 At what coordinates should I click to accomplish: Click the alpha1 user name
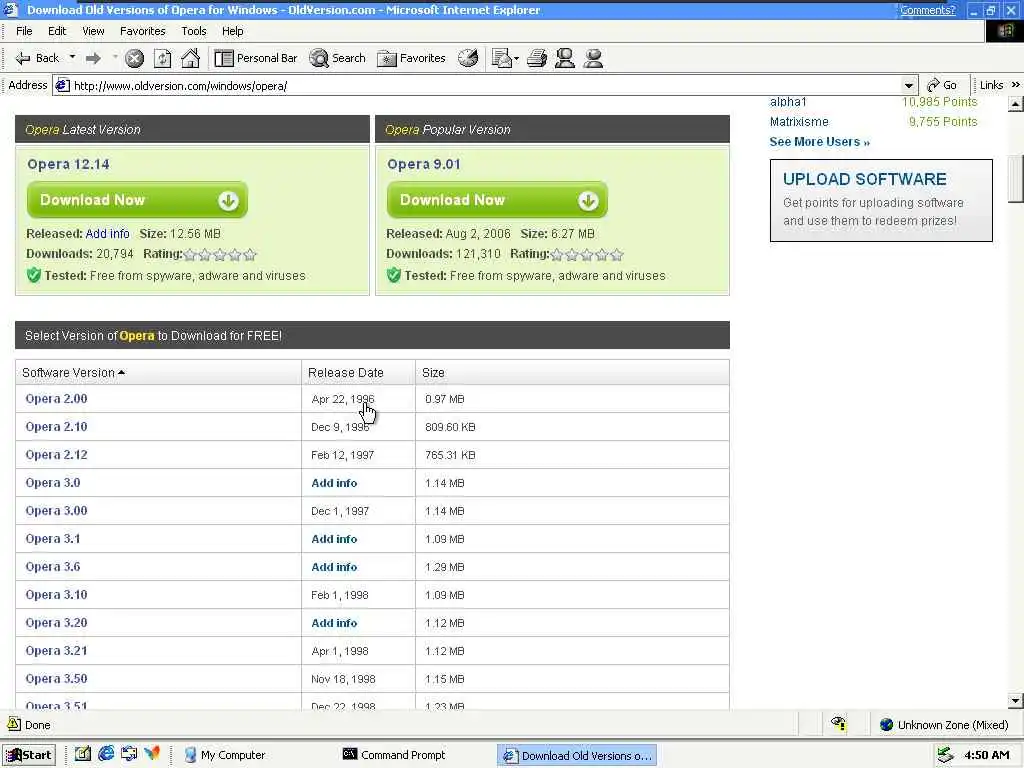pos(788,102)
